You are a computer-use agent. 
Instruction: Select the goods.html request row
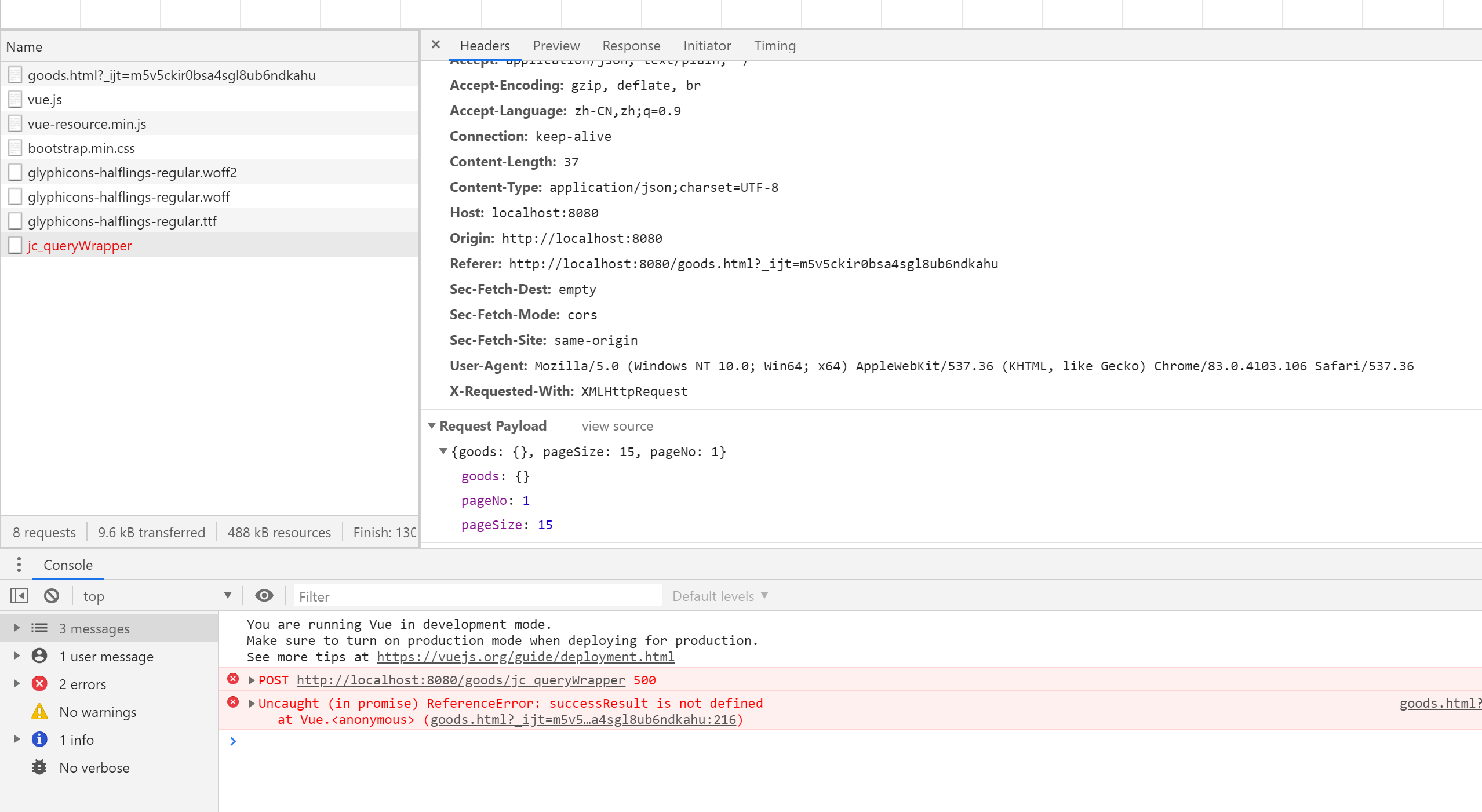[x=210, y=75]
